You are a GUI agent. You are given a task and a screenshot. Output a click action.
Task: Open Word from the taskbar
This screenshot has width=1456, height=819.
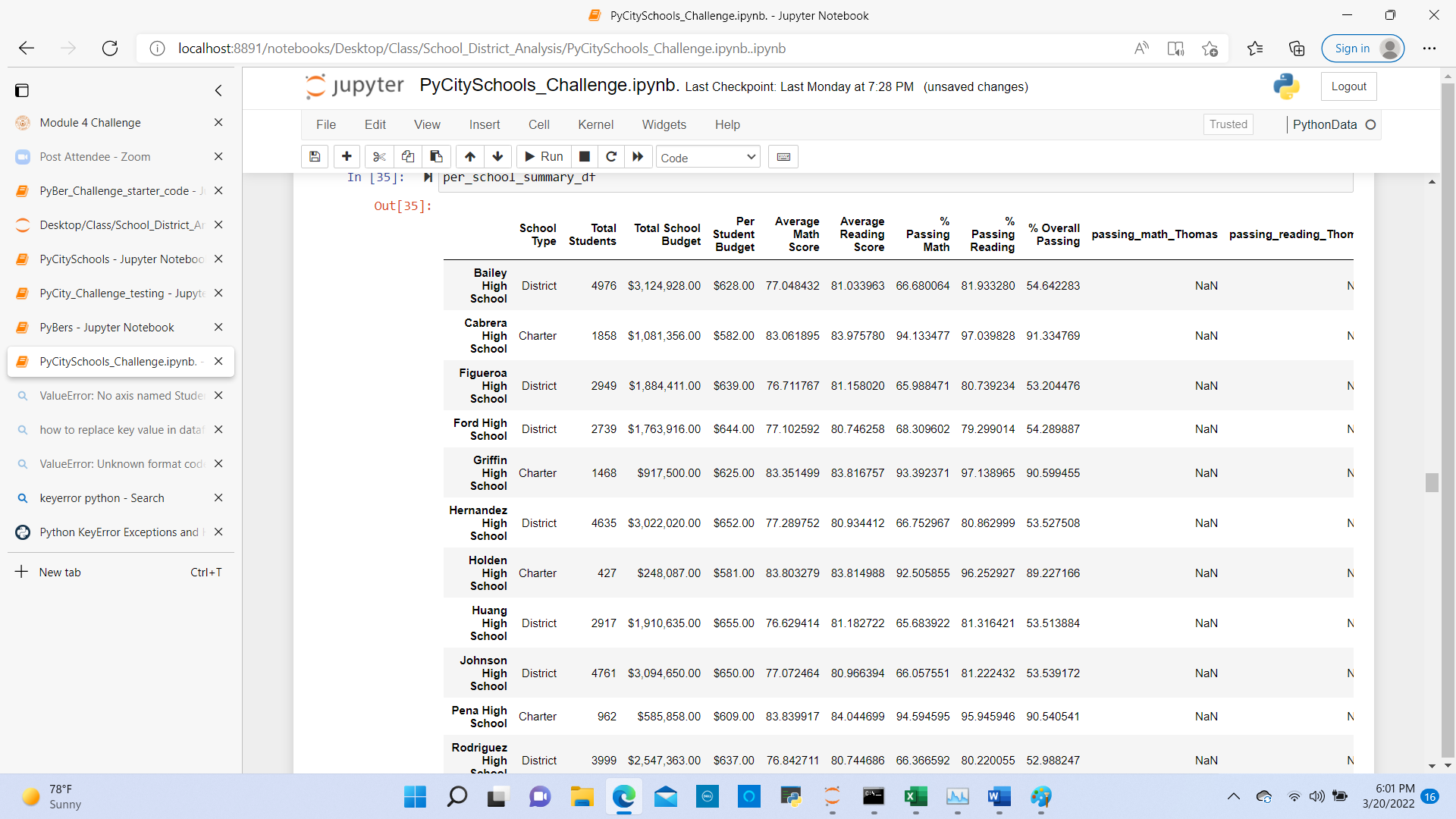[x=999, y=796]
